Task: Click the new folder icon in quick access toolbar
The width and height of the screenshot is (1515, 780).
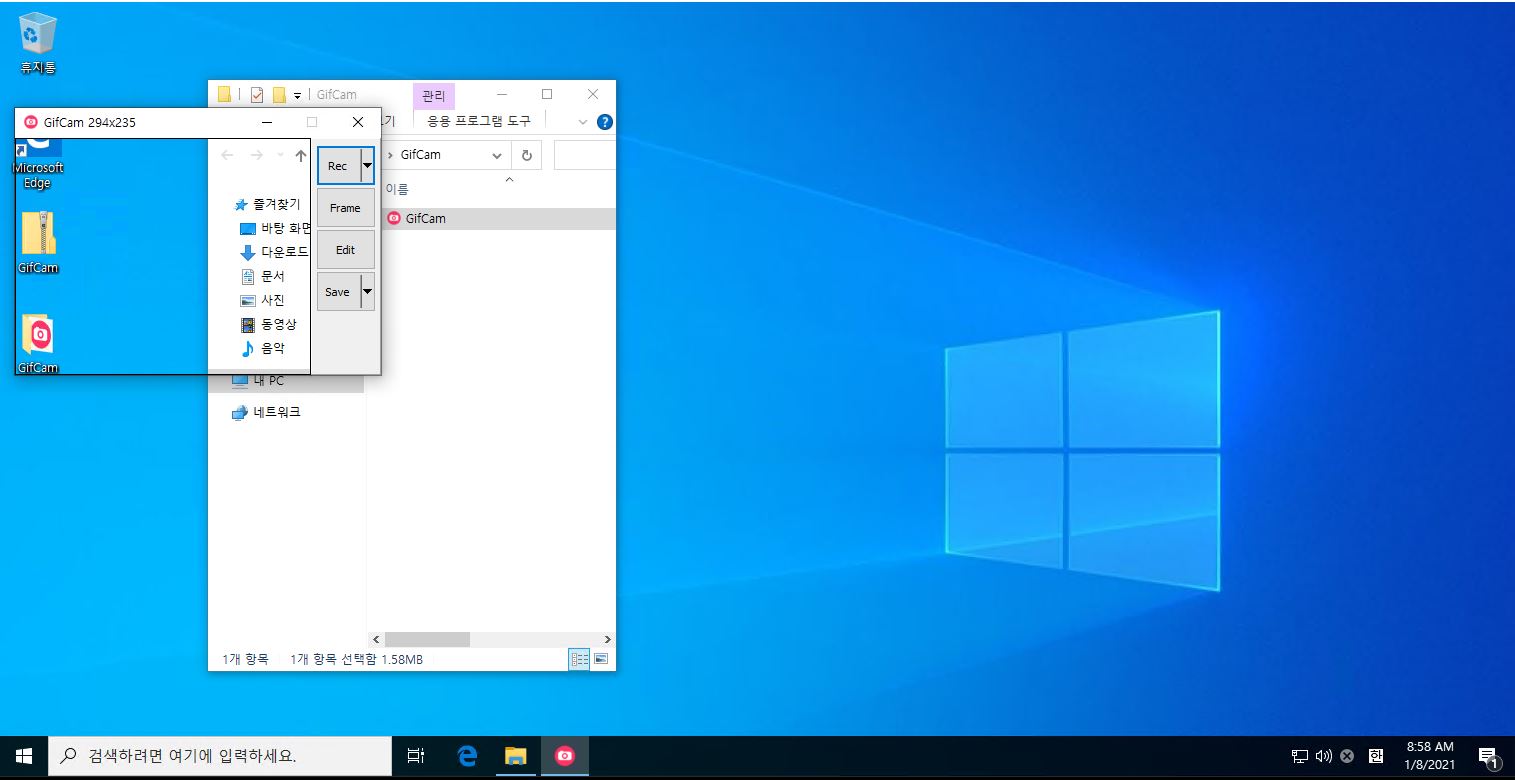Action: point(279,95)
